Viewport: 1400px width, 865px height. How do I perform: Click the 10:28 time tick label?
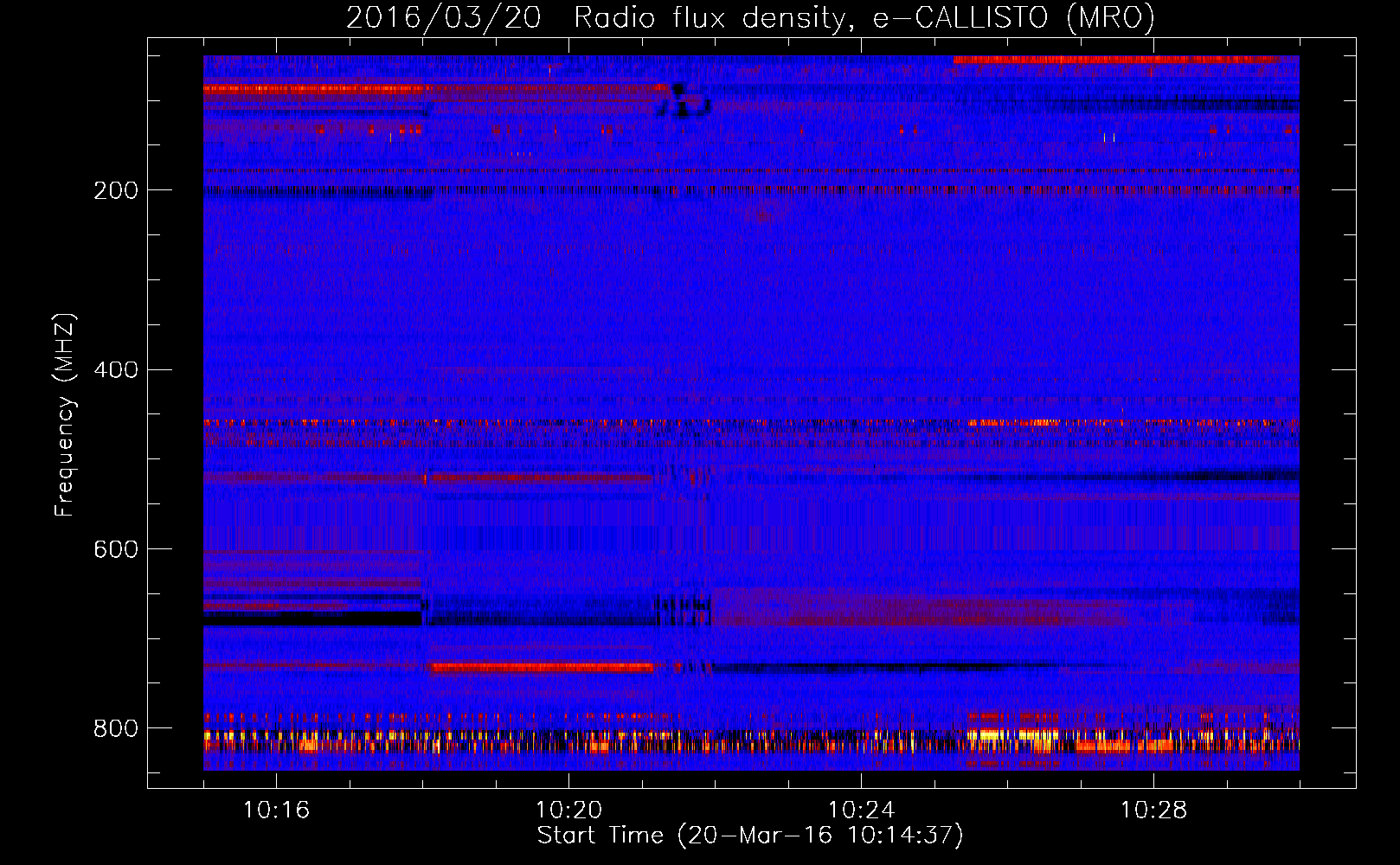click(1153, 811)
